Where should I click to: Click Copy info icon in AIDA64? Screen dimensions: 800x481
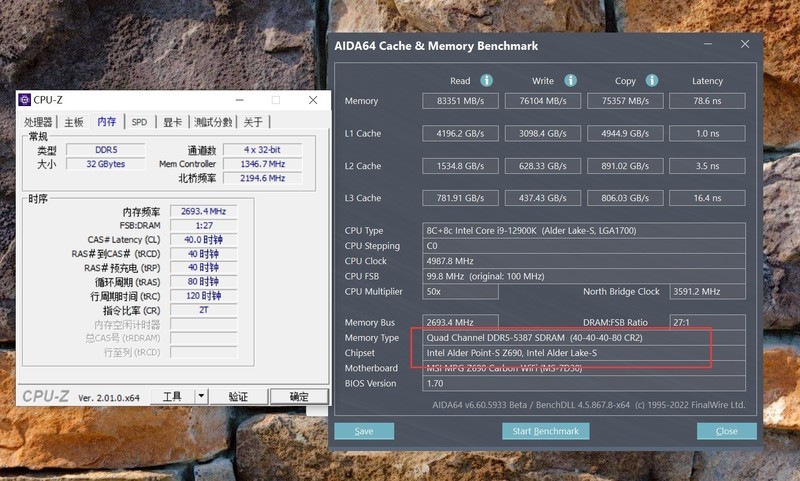652,81
